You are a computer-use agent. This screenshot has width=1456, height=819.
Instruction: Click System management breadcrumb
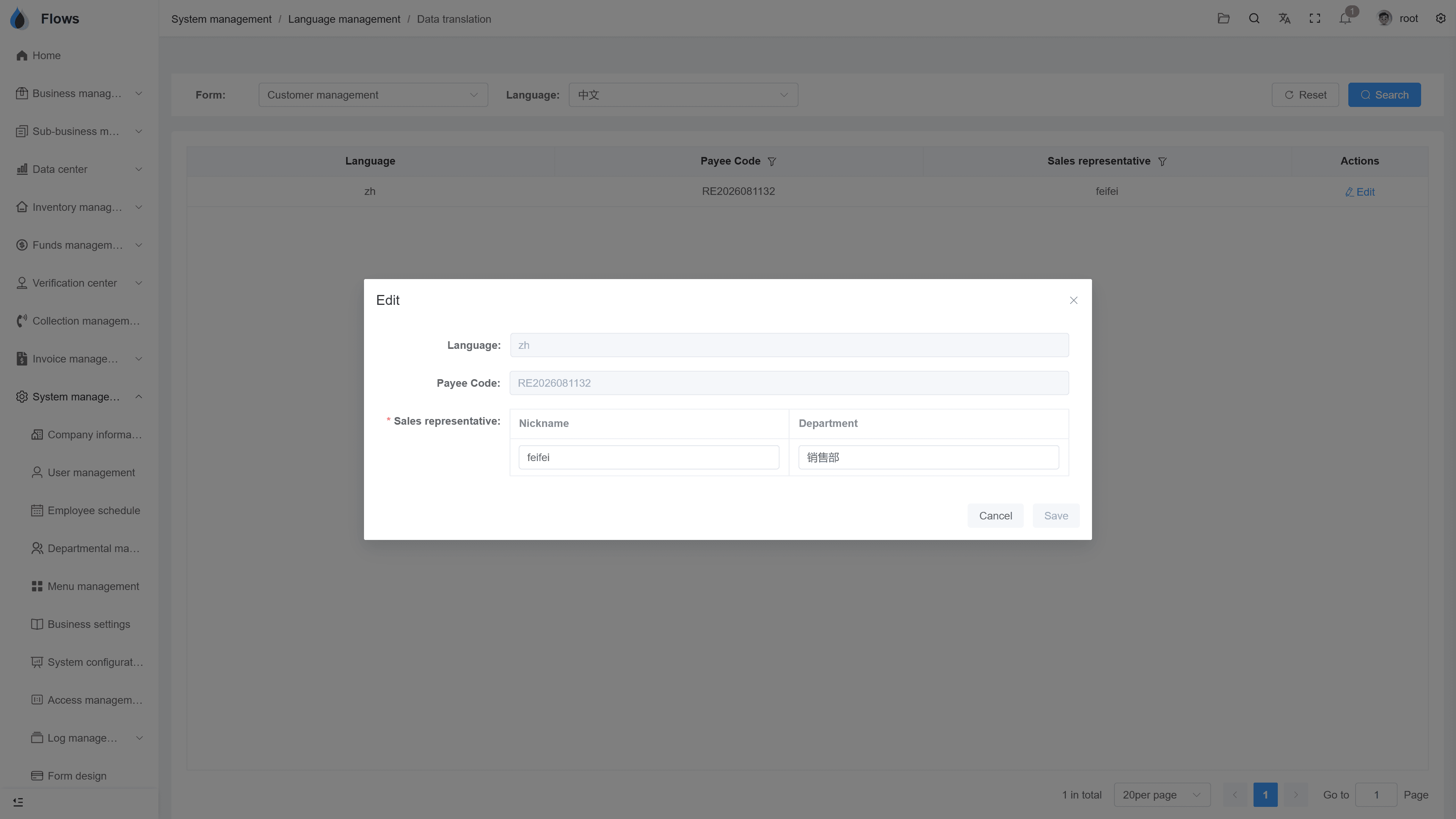coord(221,19)
